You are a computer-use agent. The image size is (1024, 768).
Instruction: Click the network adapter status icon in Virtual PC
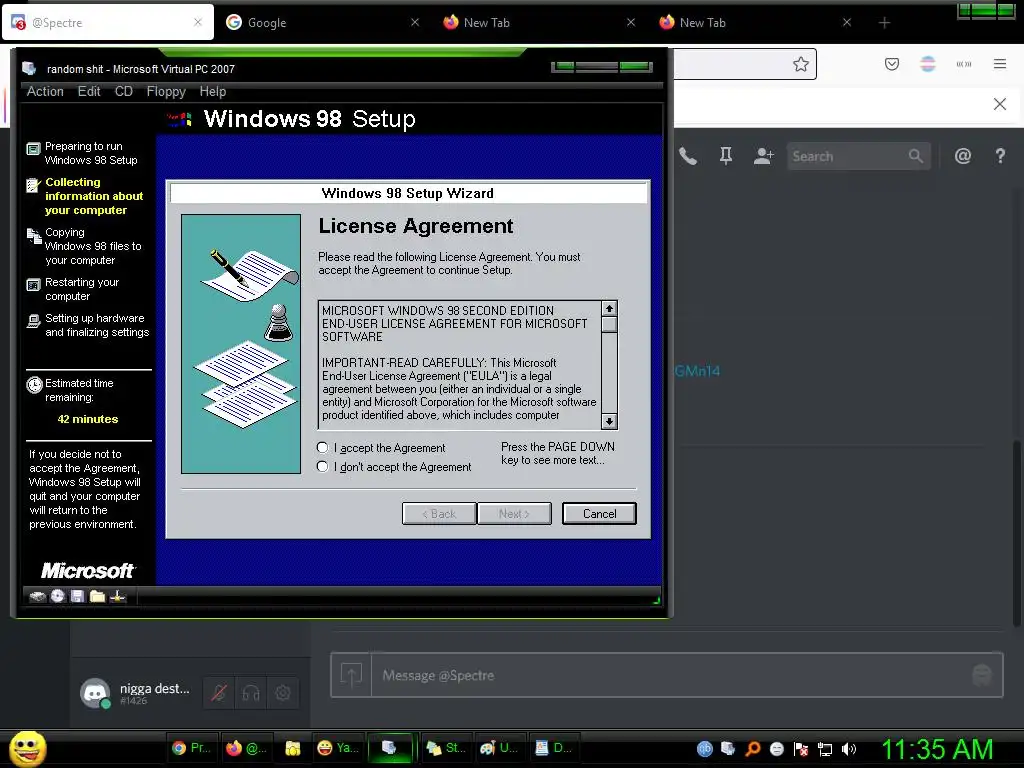118,596
